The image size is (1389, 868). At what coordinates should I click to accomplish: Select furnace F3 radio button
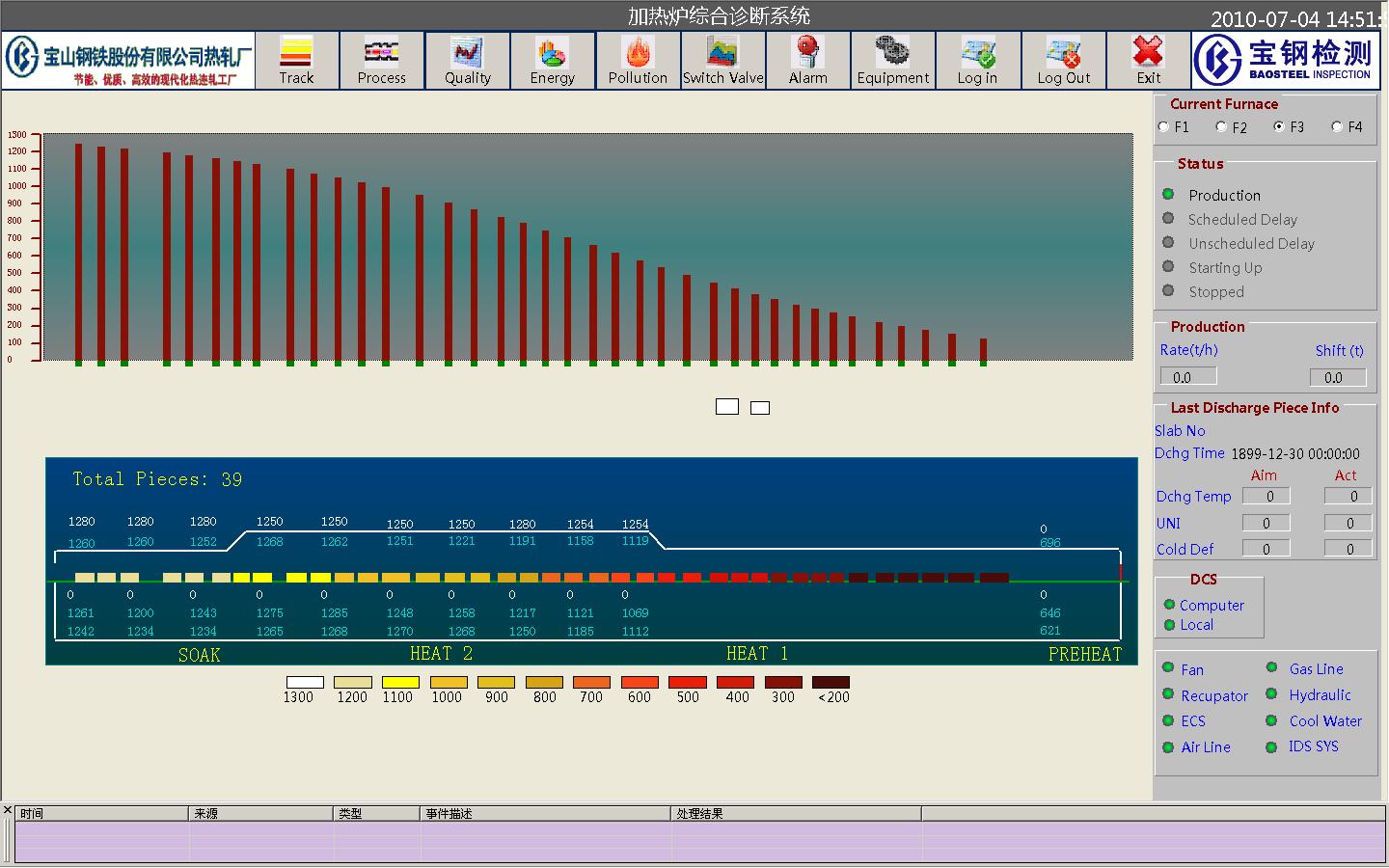pyautogui.click(x=1279, y=126)
